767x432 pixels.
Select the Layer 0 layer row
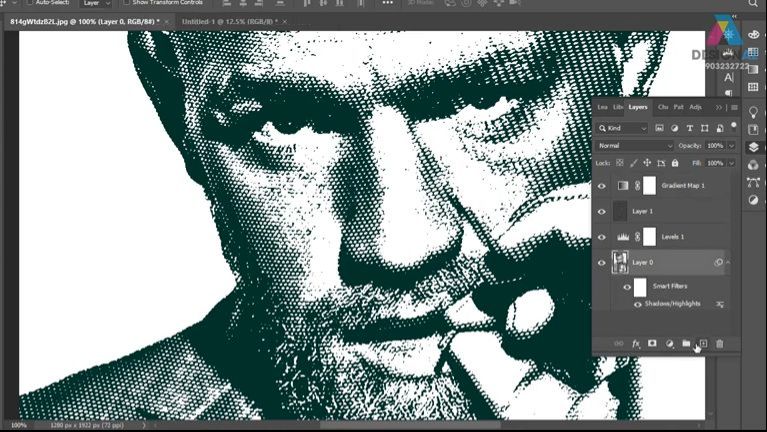click(x=670, y=262)
